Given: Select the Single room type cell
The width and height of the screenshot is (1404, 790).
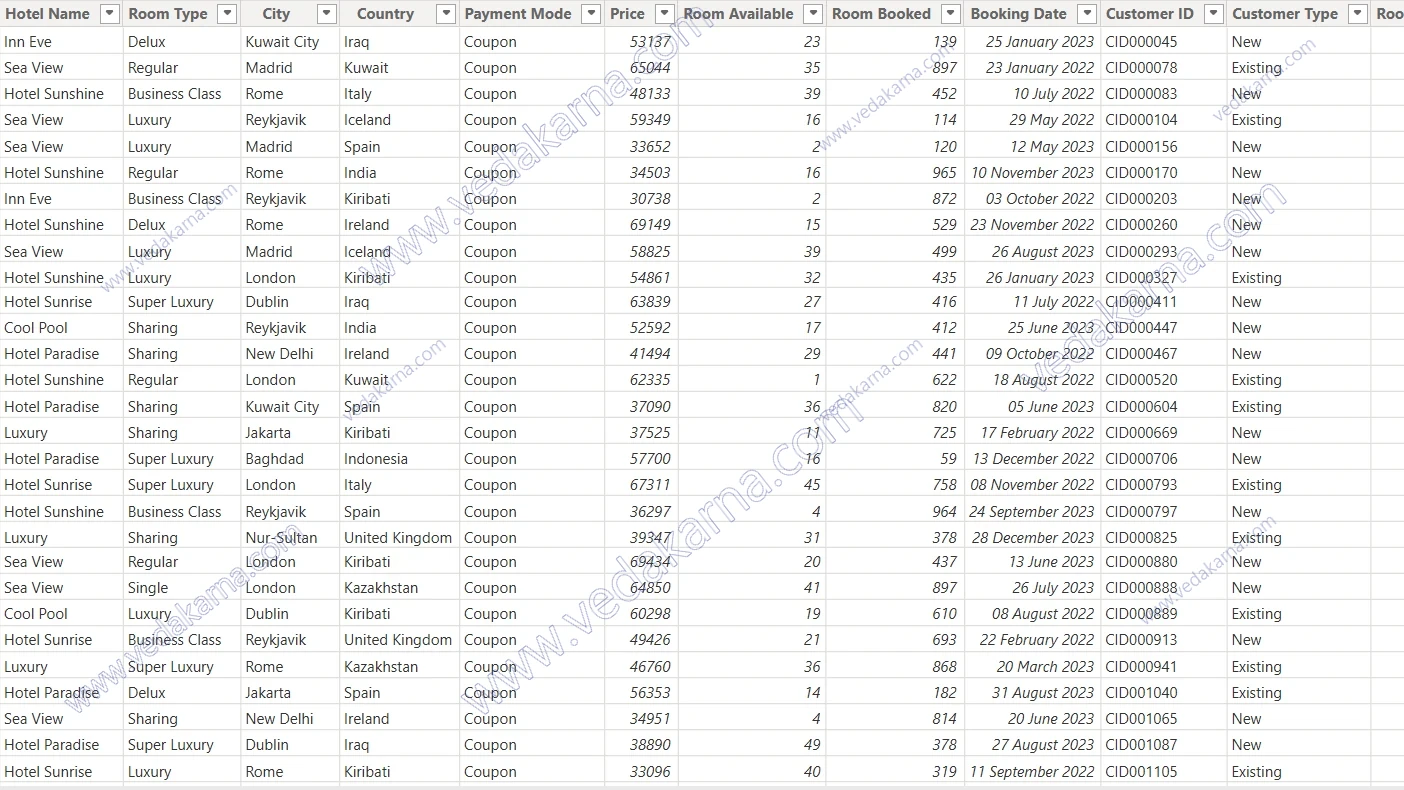Looking at the screenshot, I should click(x=148, y=588).
